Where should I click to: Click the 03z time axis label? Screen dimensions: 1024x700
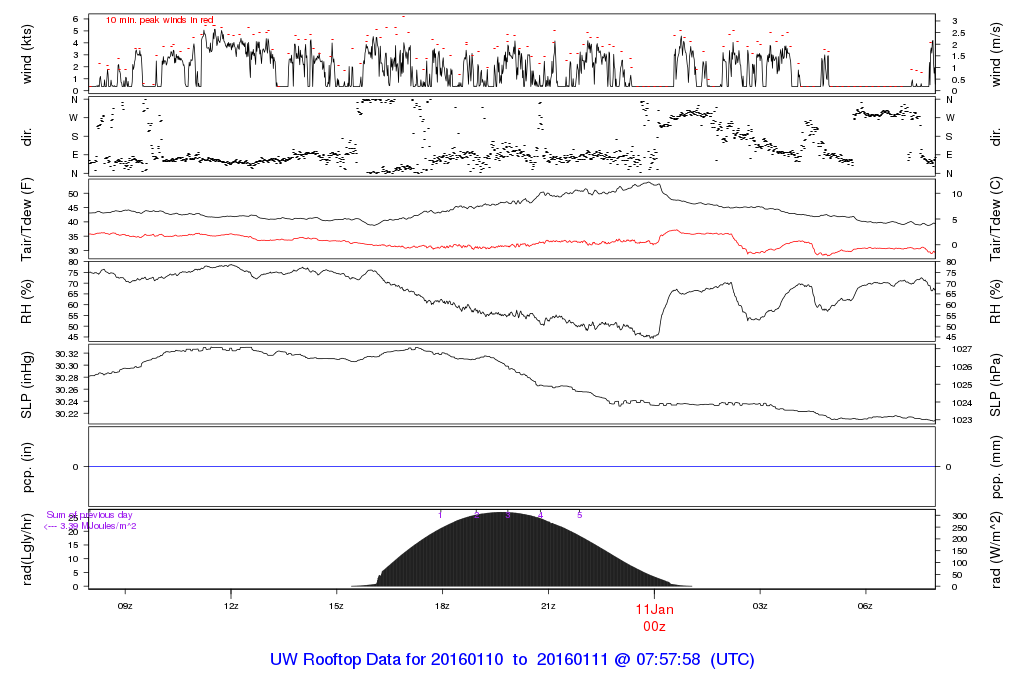click(x=760, y=606)
